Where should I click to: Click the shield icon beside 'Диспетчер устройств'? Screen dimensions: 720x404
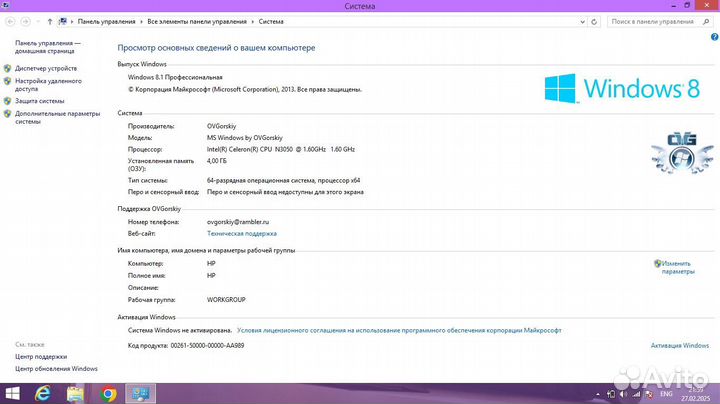tap(7, 68)
